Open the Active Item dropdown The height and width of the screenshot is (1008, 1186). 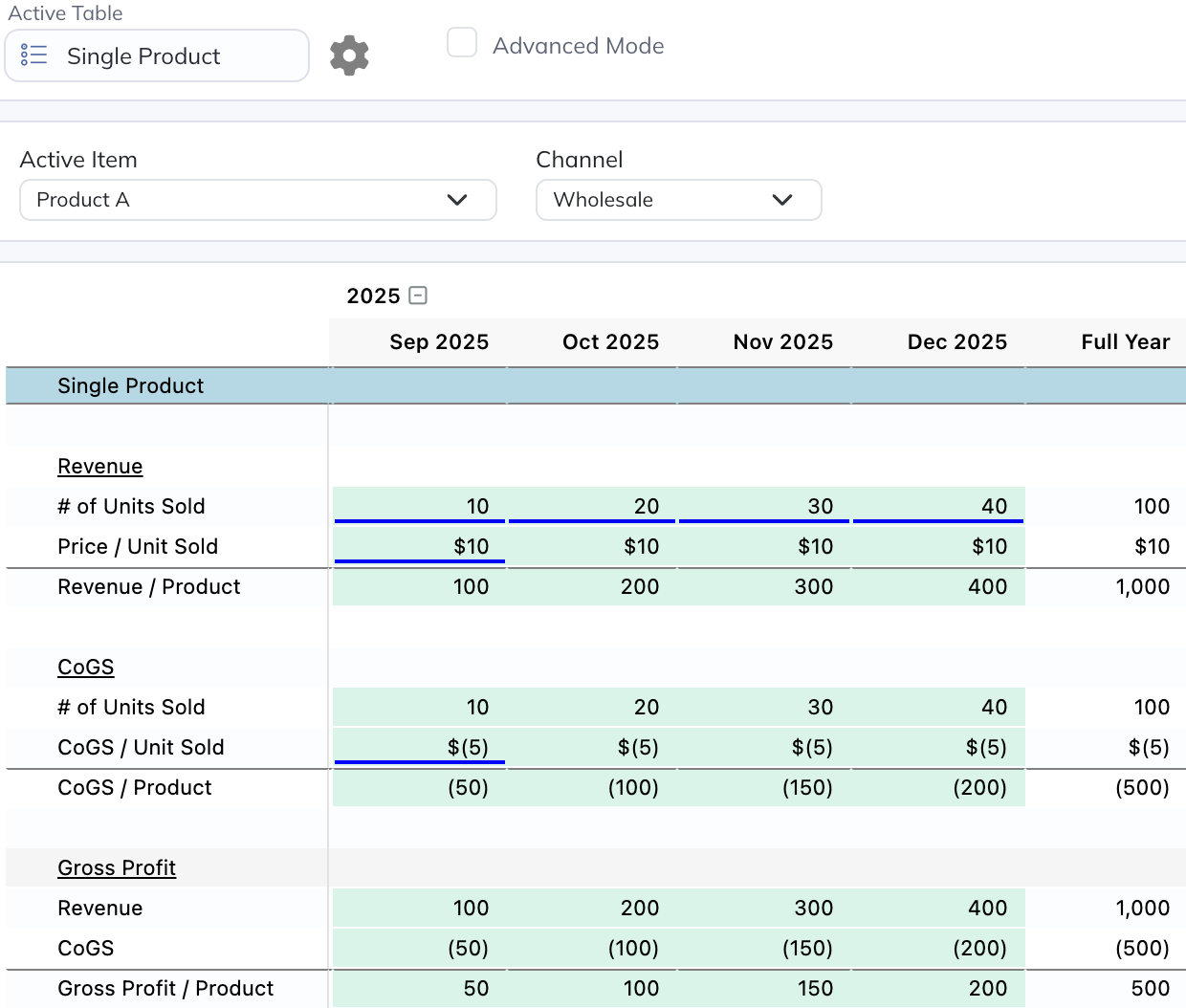(x=257, y=200)
